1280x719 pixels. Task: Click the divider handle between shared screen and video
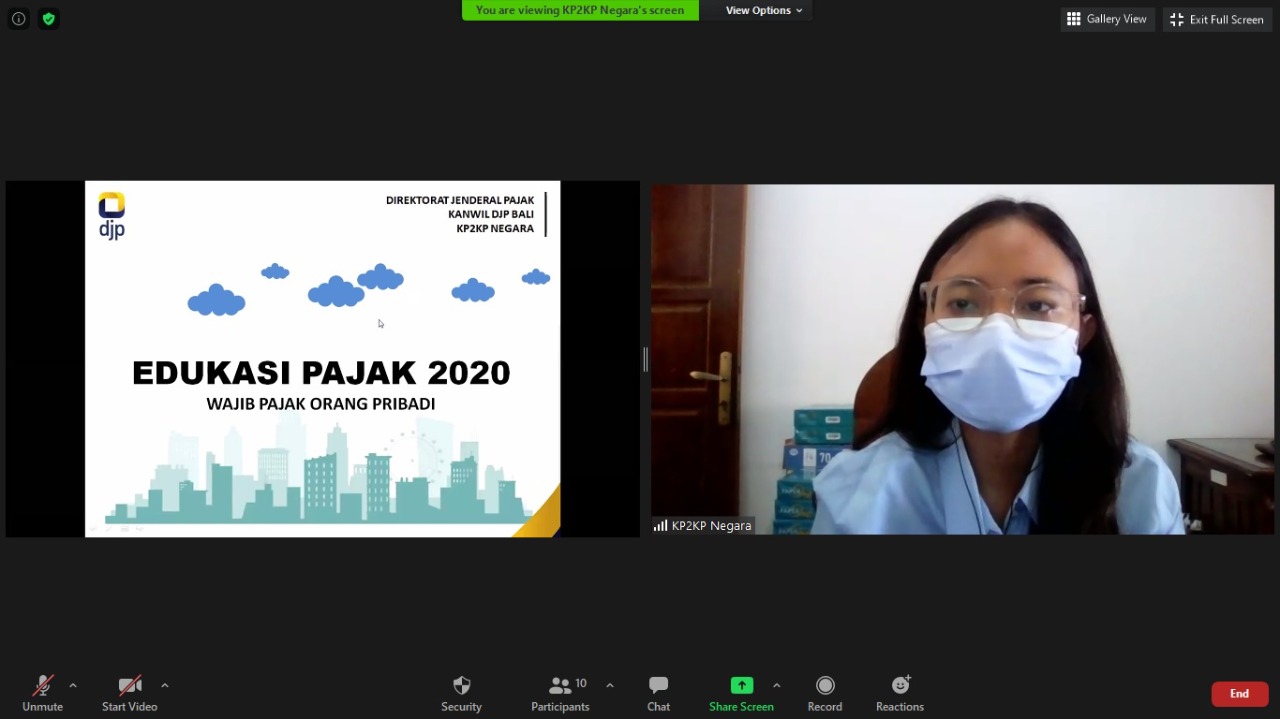645,359
